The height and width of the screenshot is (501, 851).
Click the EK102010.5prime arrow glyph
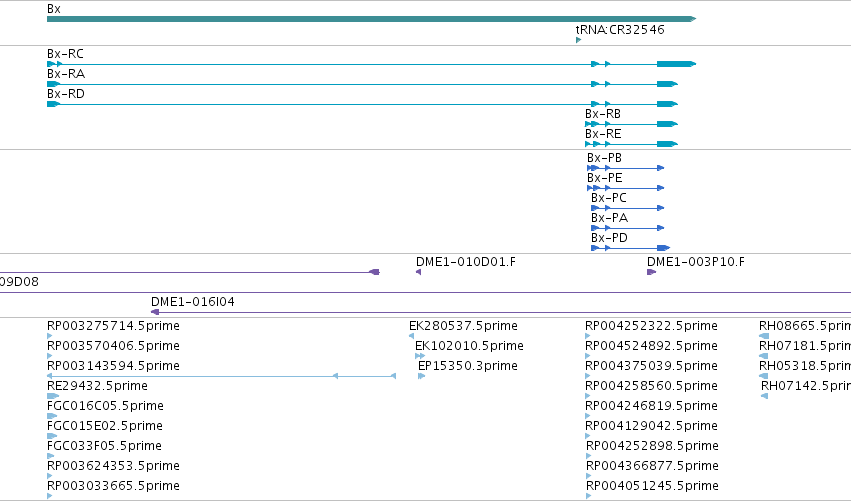[420, 356]
